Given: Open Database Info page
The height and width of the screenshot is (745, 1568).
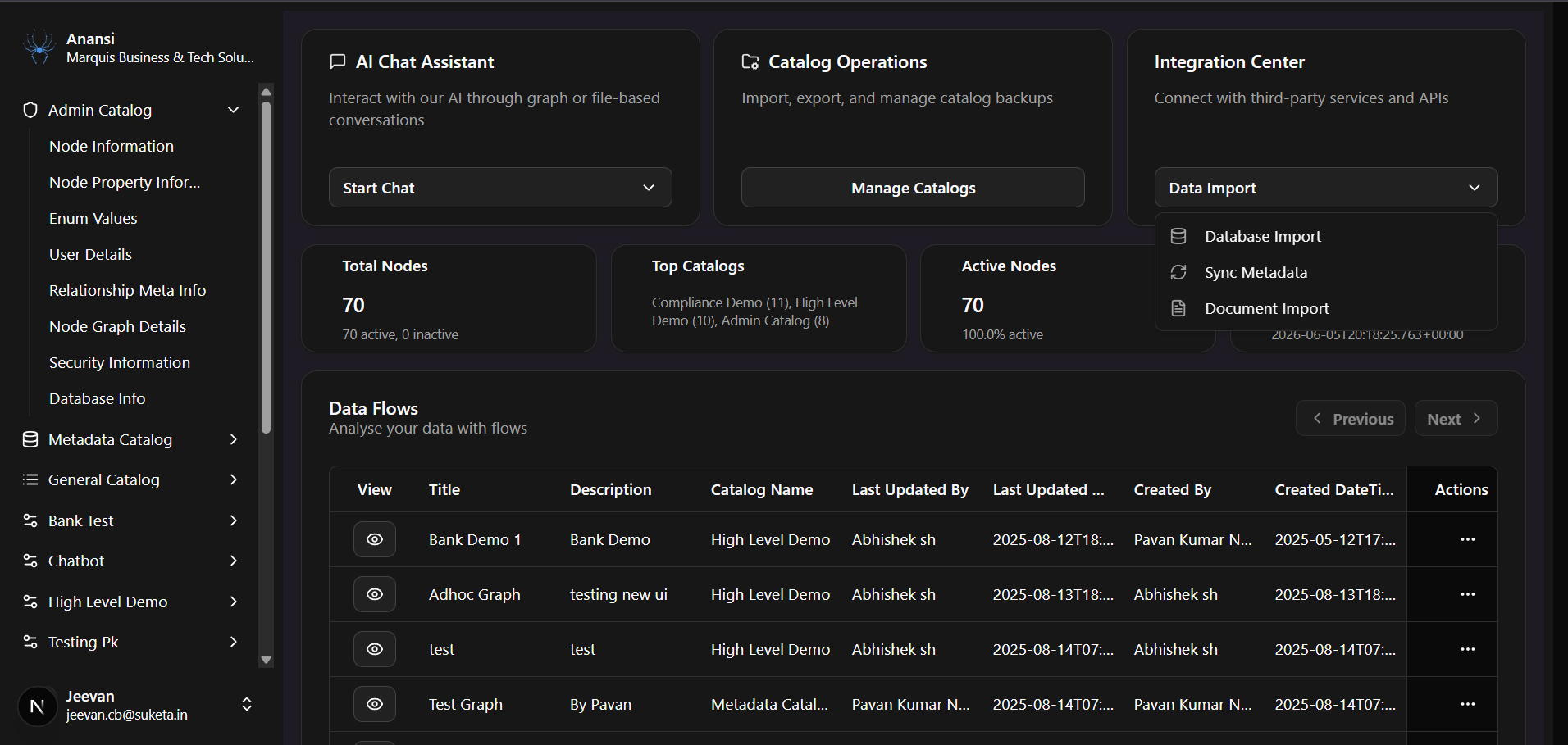Looking at the screenshot, I should (97, 398).
